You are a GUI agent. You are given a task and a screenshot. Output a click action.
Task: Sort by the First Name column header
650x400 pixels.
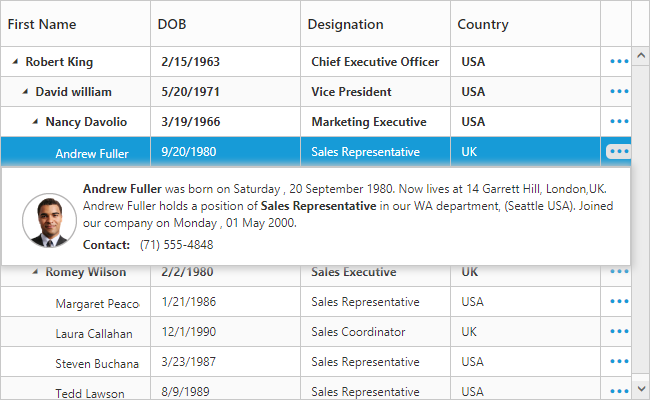coord(42,24)
